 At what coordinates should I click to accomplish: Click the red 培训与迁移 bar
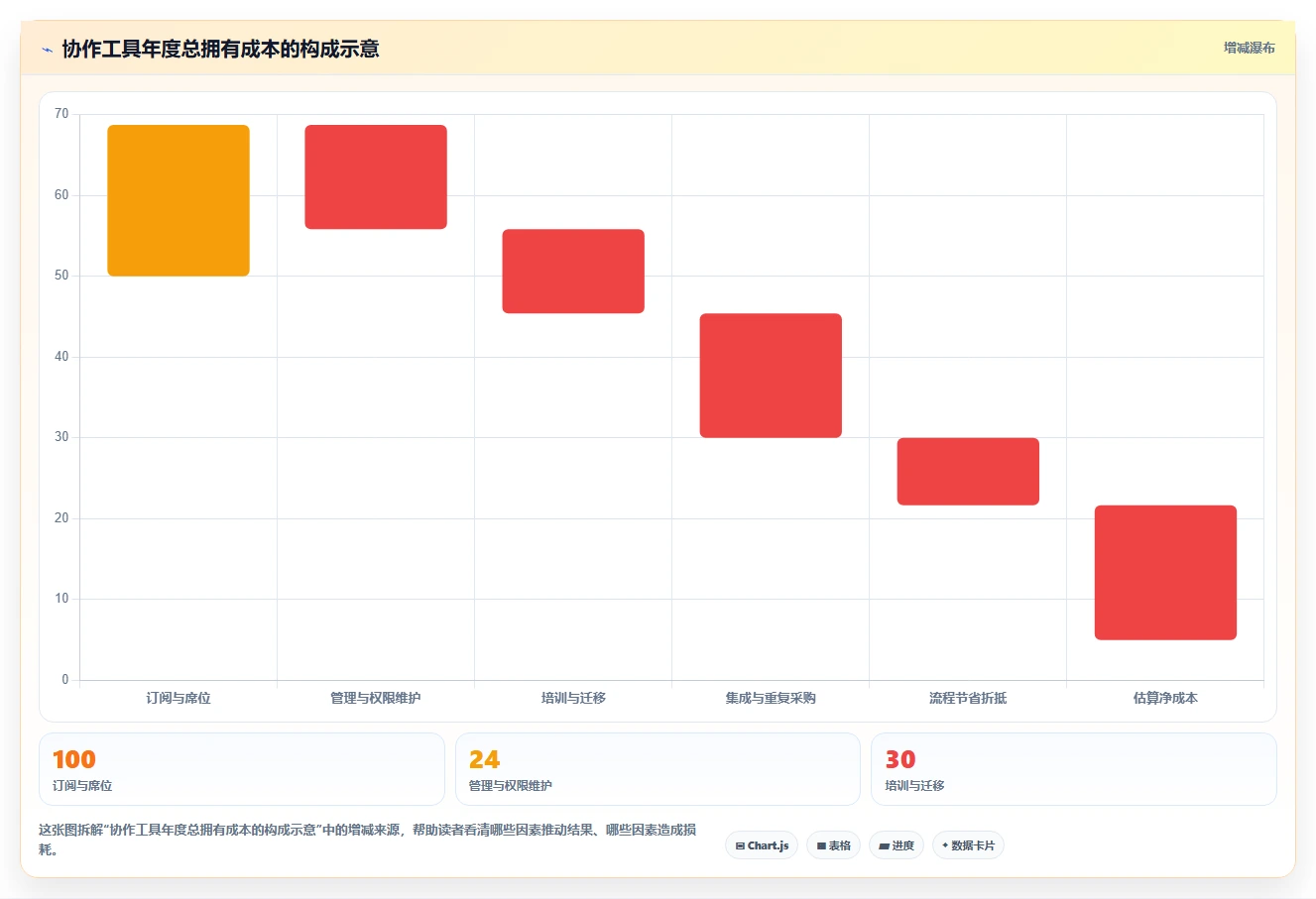click(x=573, y=272)
